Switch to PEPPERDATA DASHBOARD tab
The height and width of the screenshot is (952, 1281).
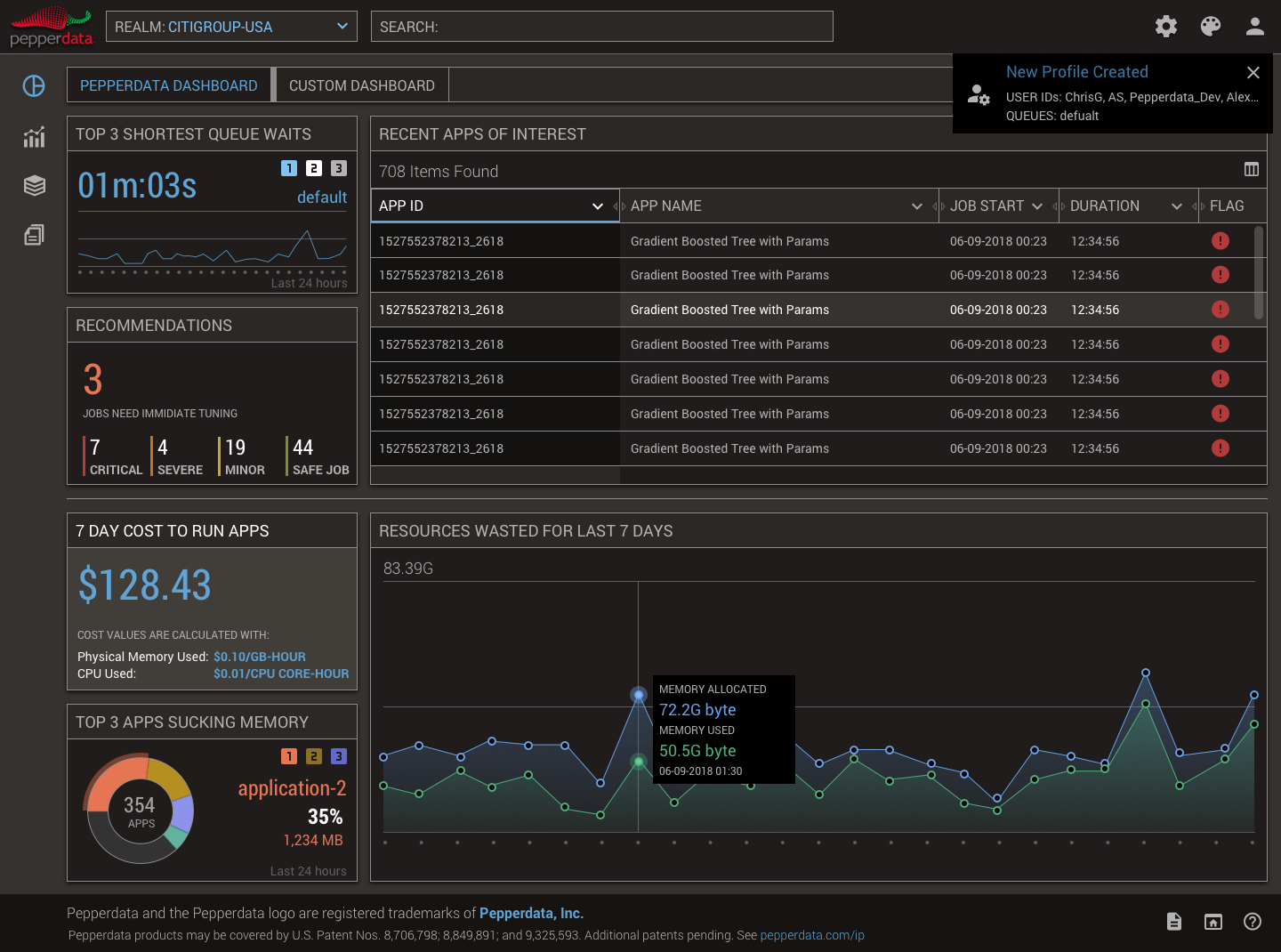[x=169, y=85]
